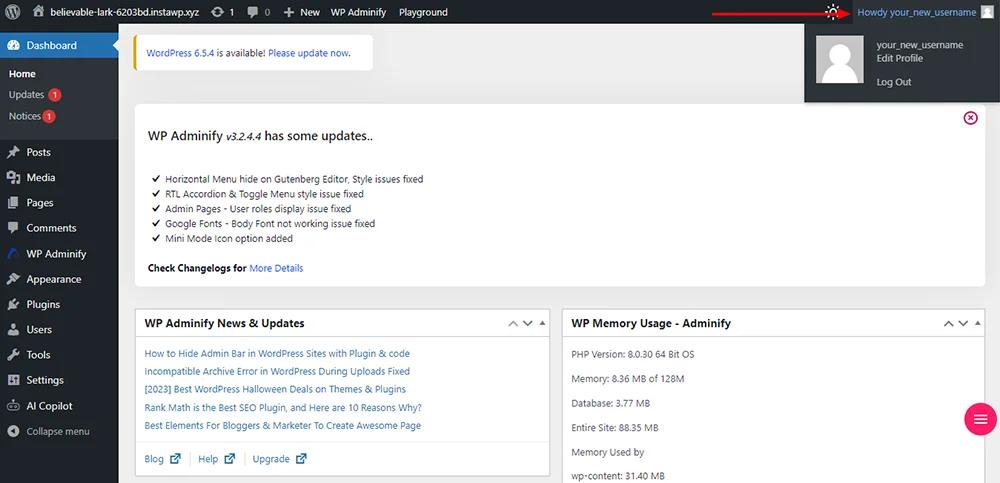This screenshot has width=1000, height=483.
Task: Toggle News & Updates panel collapse triangle
Action: coord(542,323)
